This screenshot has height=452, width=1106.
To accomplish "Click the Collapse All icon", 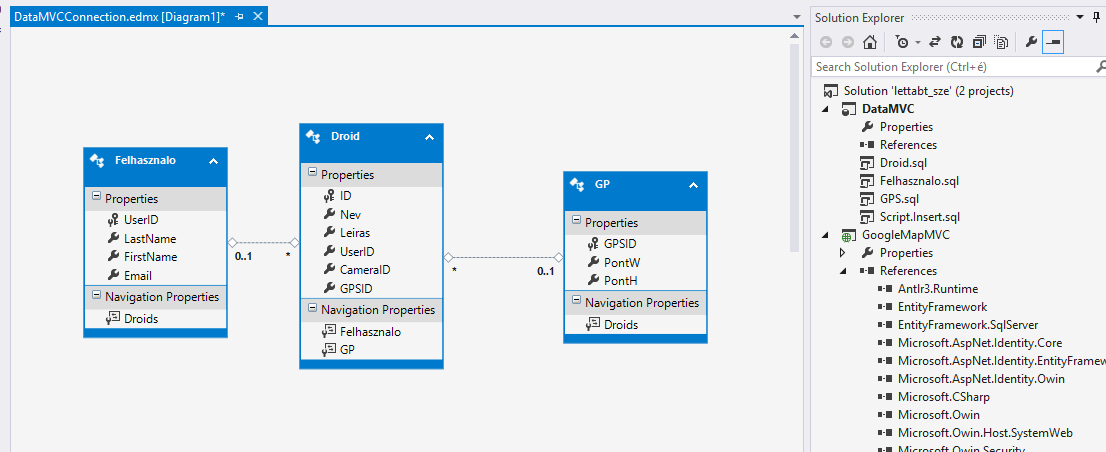I will (978, 42).
